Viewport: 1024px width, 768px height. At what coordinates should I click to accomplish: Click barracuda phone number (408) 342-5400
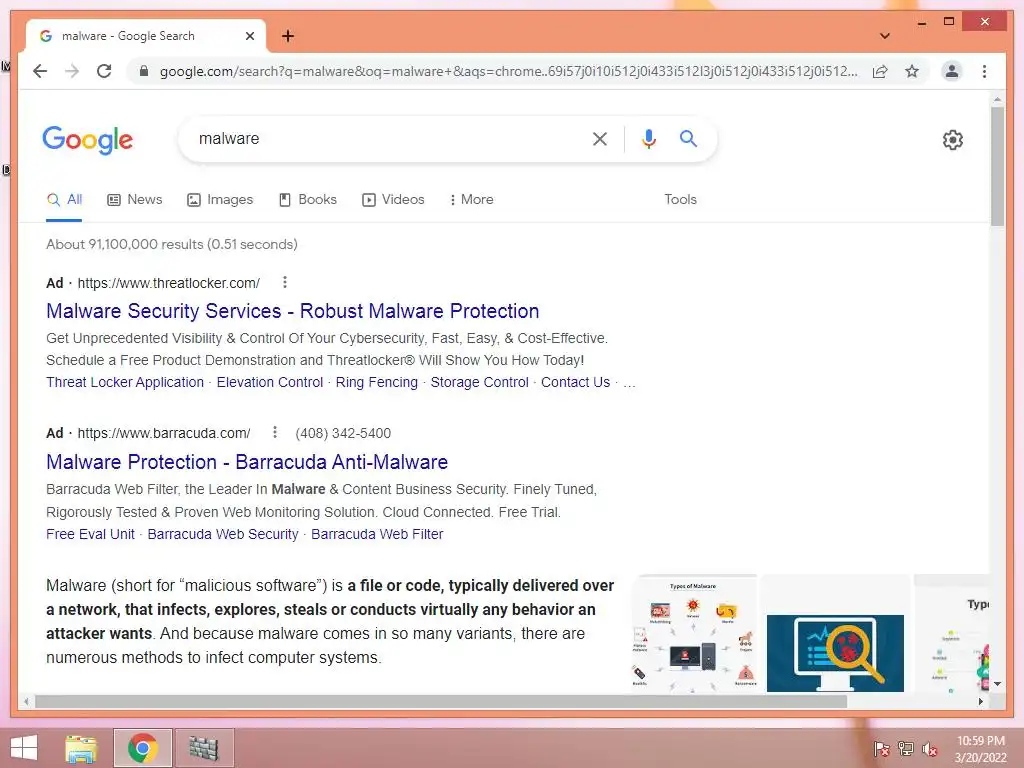tap(343, 433)
